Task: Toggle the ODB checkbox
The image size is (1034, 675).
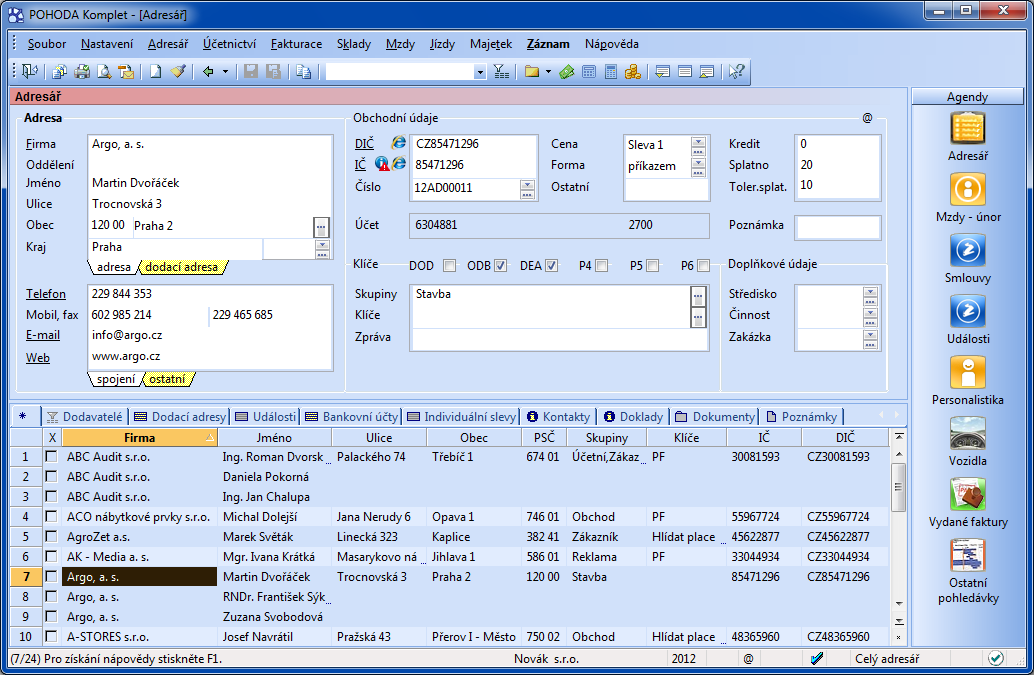Action: point(501,266)
